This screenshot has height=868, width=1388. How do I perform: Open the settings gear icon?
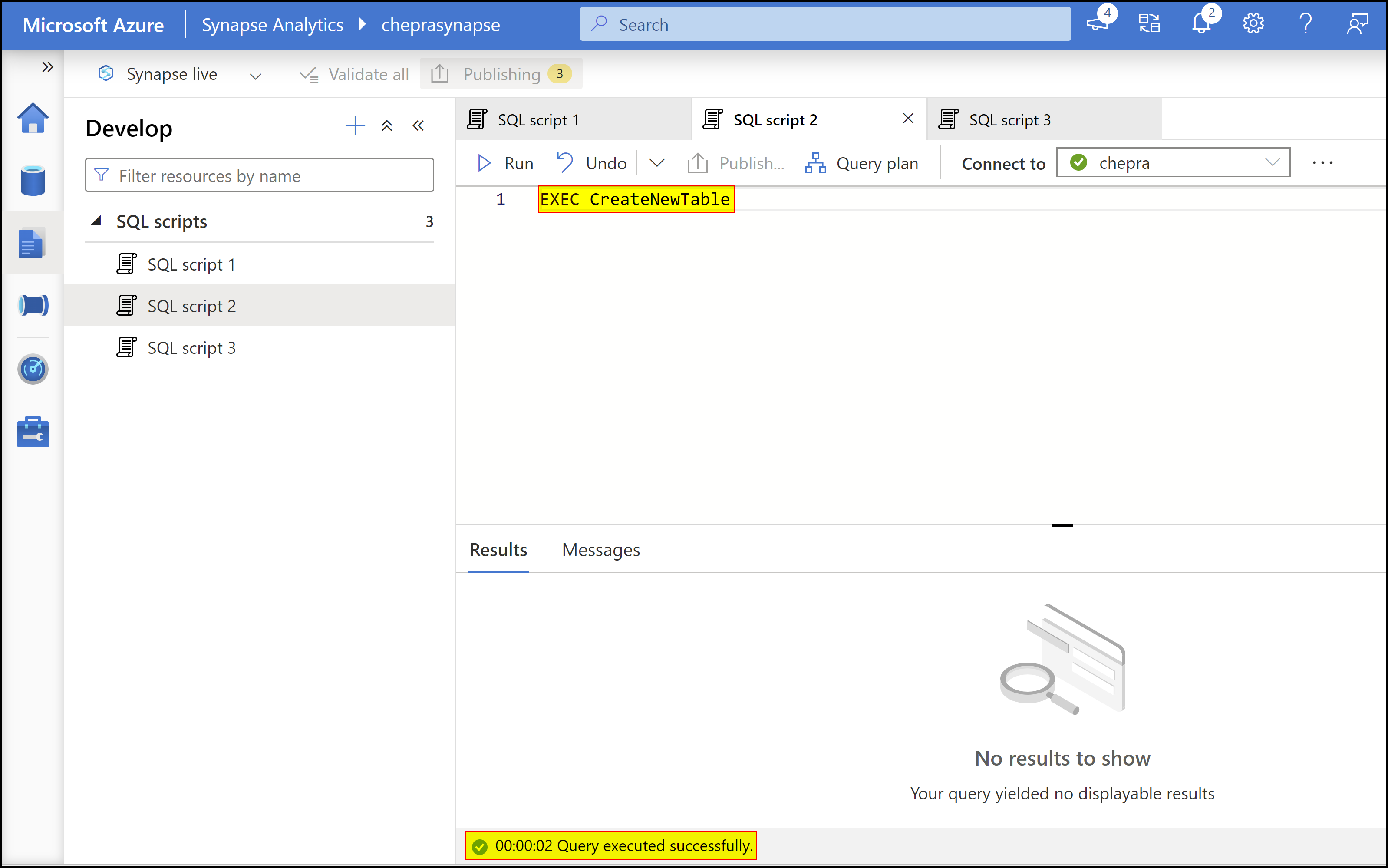click(1253, 24)
